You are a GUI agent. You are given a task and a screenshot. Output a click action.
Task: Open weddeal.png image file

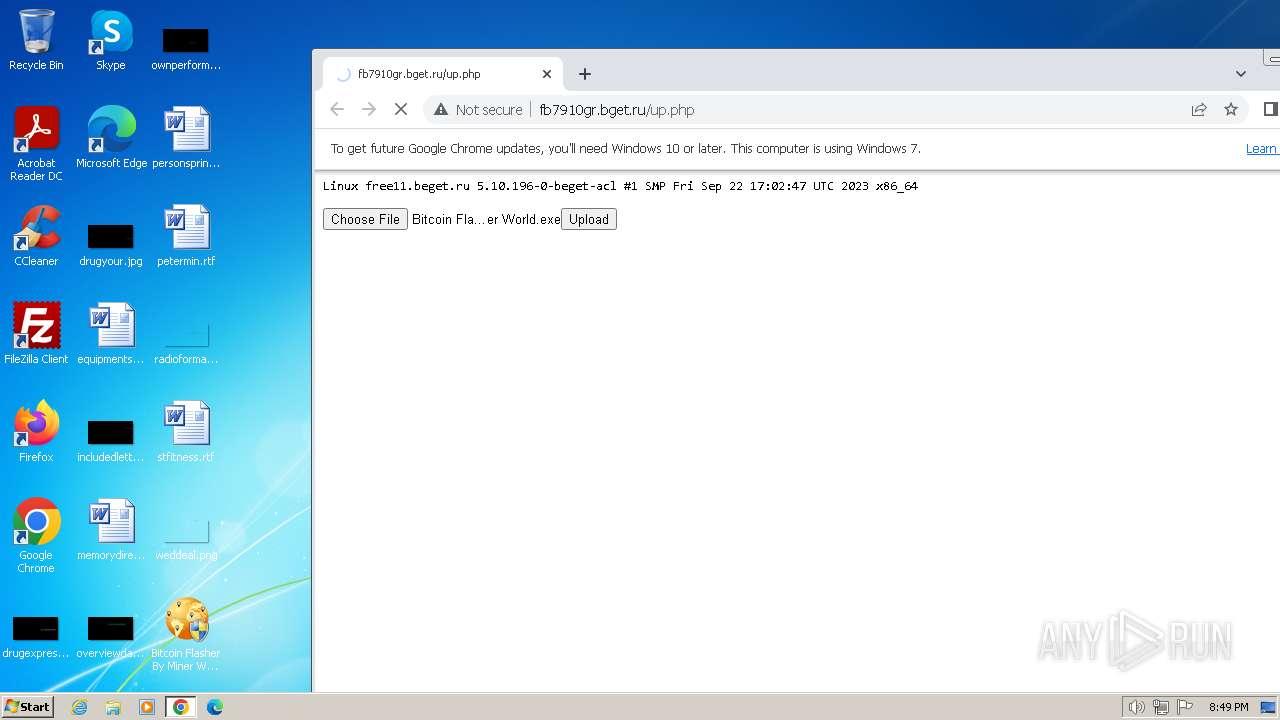(x=186, y=539)
